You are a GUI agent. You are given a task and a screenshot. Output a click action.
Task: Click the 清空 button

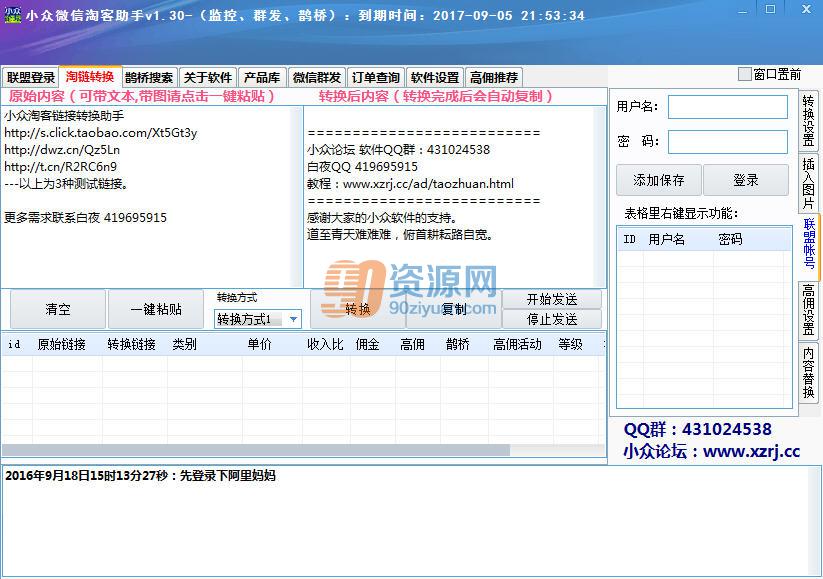click(x=58, y=309)
